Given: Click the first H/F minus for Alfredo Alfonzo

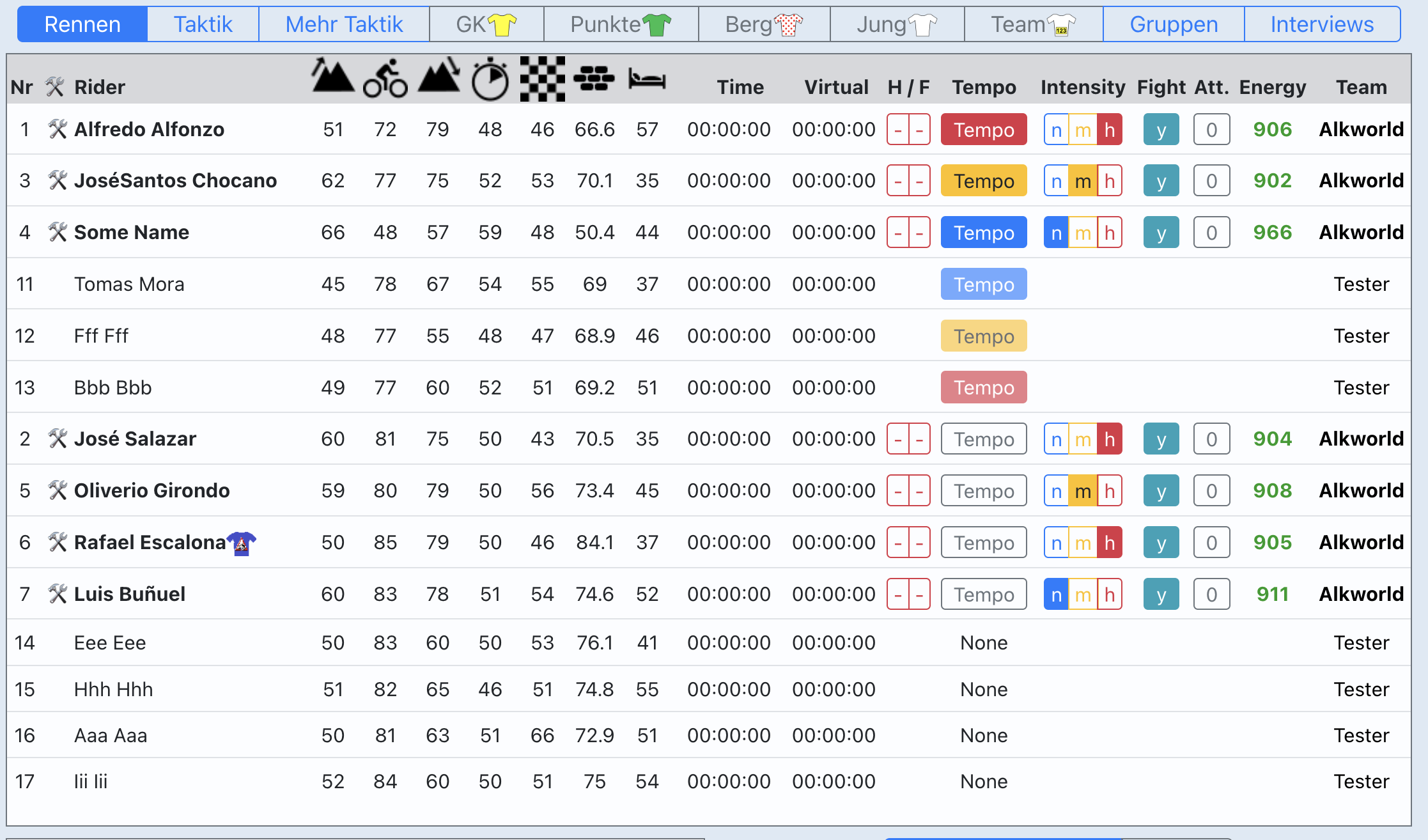Looking at the screenshot, I should point(898,130).
